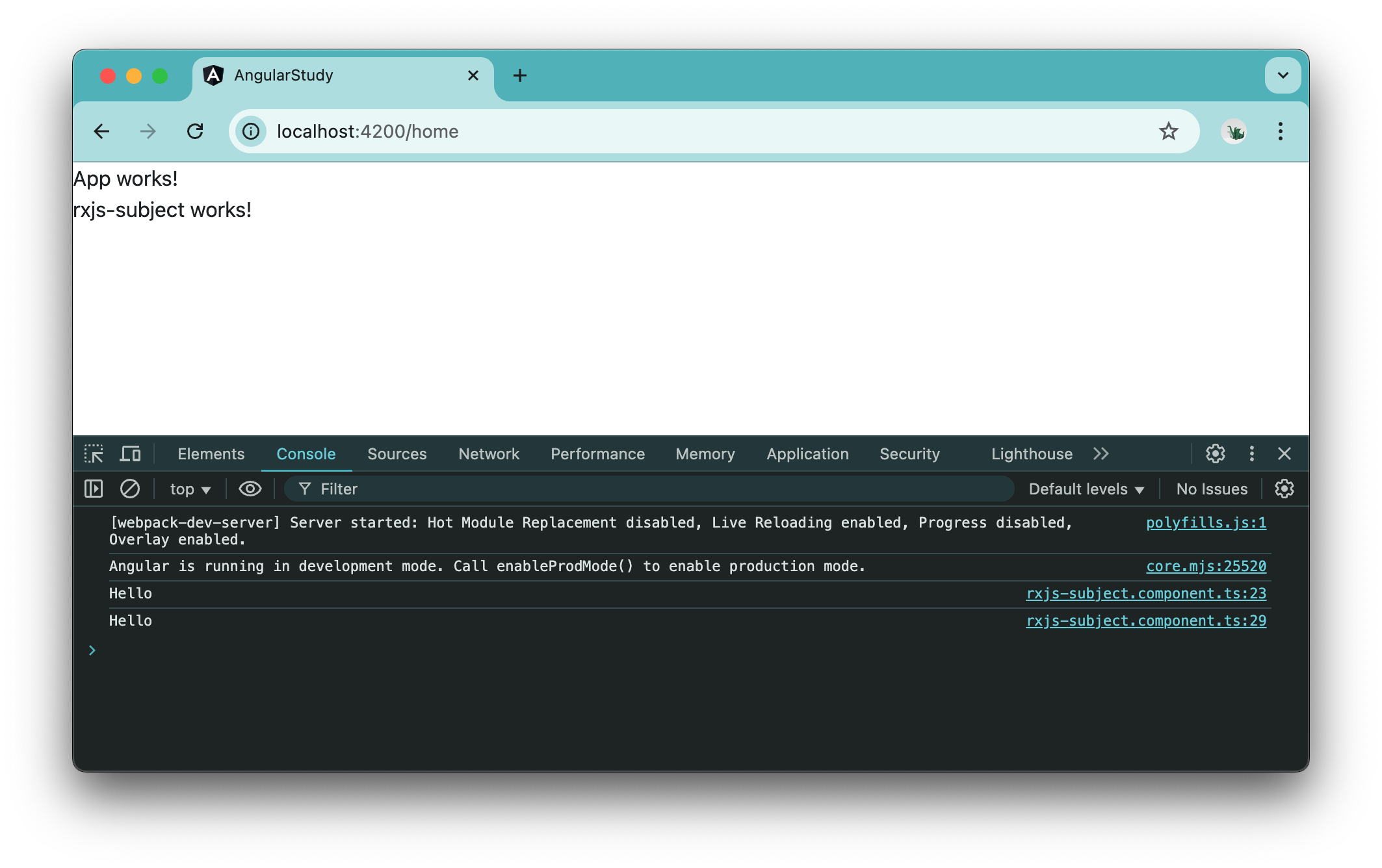Click the Chrome profile avatar

(1234, 131)
